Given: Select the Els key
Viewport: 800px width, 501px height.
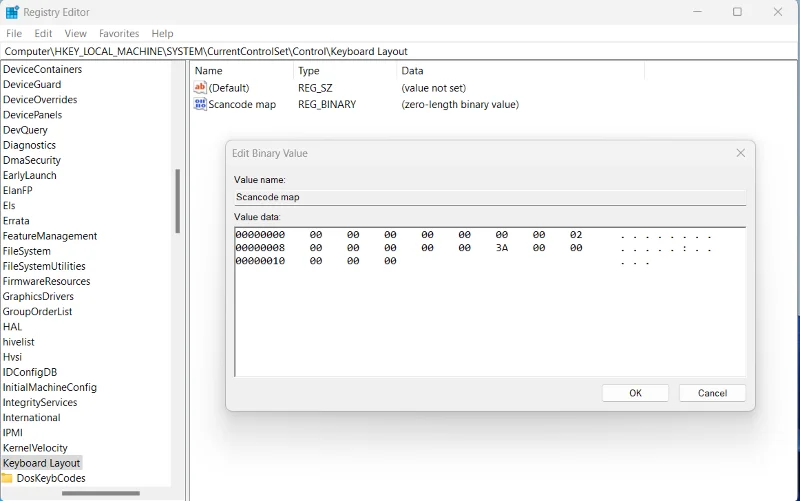Looking at the screenshot, I should pos(9,206).
